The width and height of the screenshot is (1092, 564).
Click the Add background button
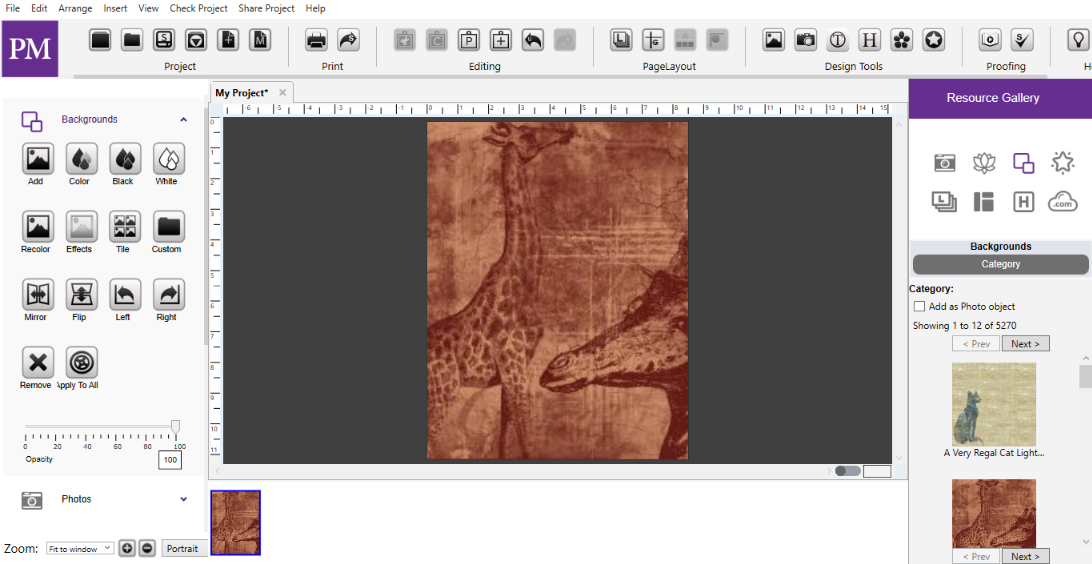point(36,159)
